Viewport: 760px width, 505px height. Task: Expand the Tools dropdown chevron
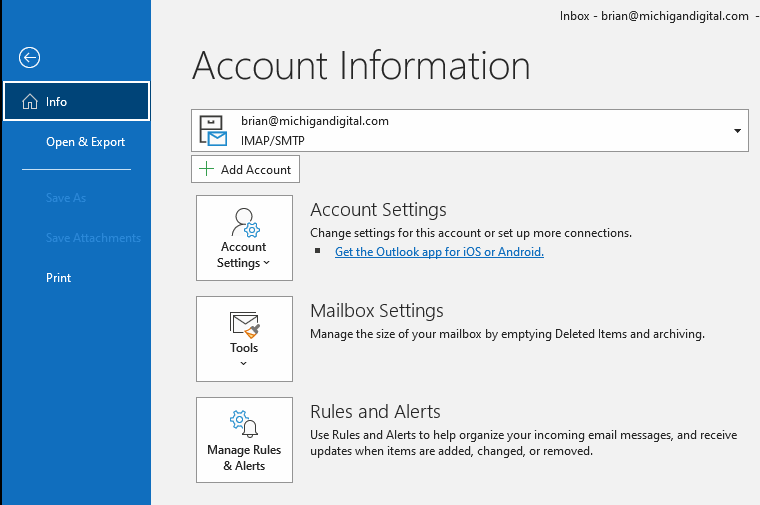click(244, 364)
